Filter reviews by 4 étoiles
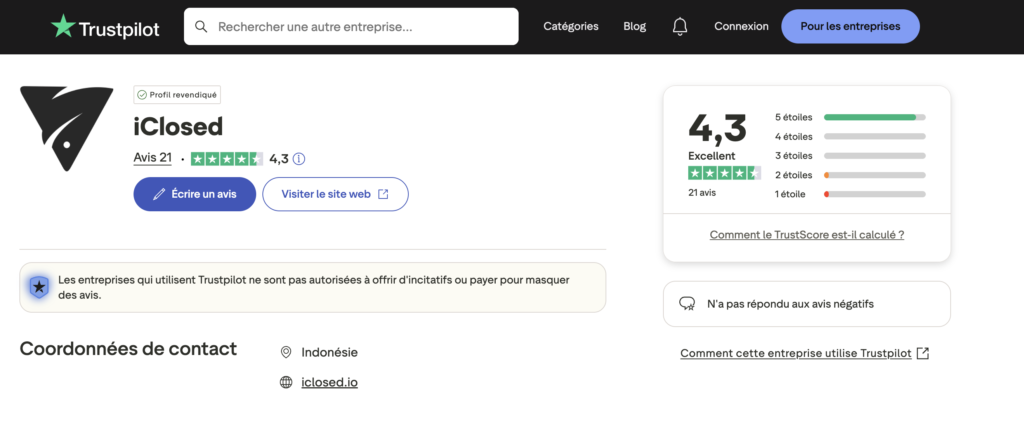Image resolution: width=1024 pixels, height=442 pixels. (x=795, y=136)
